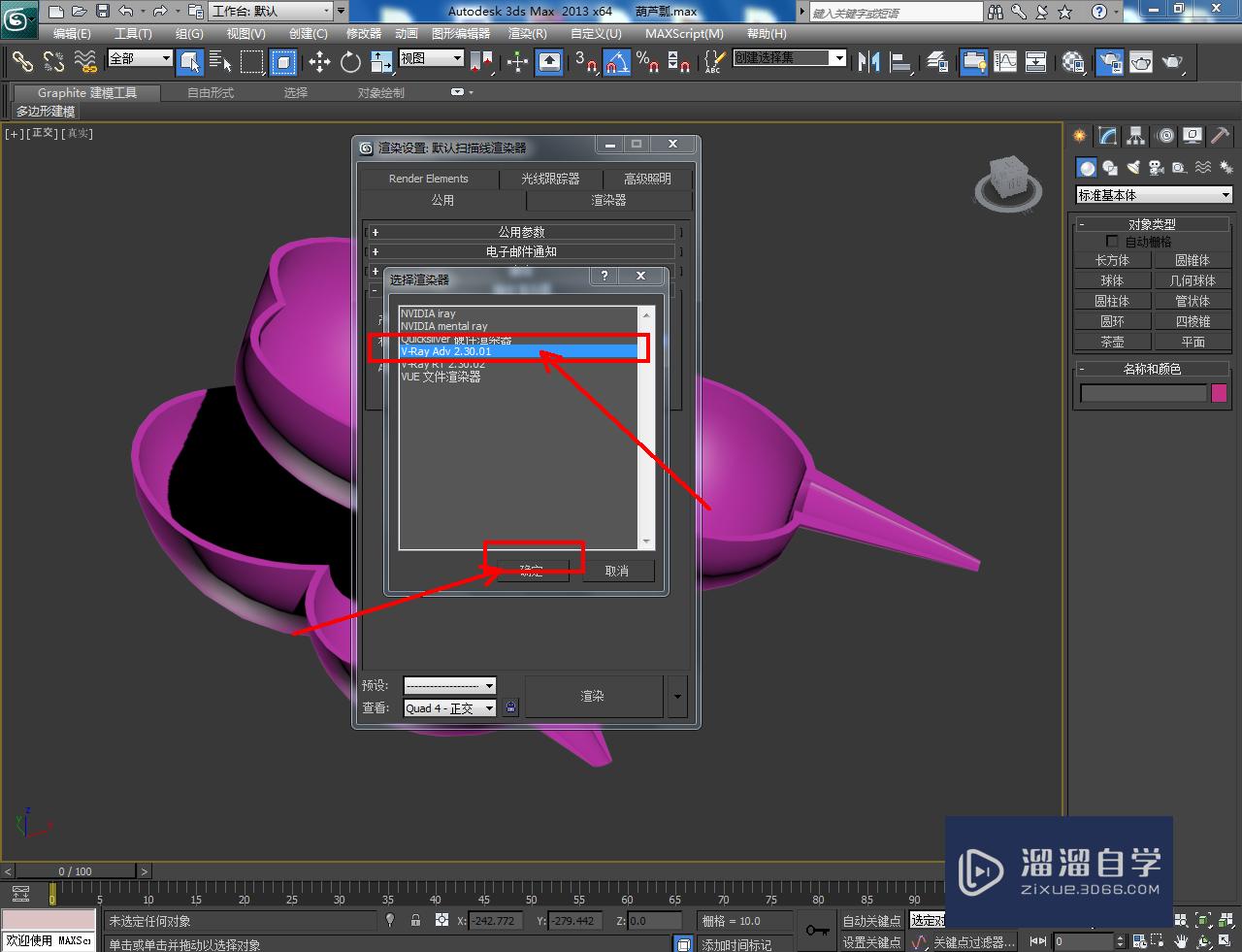Switch to Render Elements tab in render setup

(428, 179)
